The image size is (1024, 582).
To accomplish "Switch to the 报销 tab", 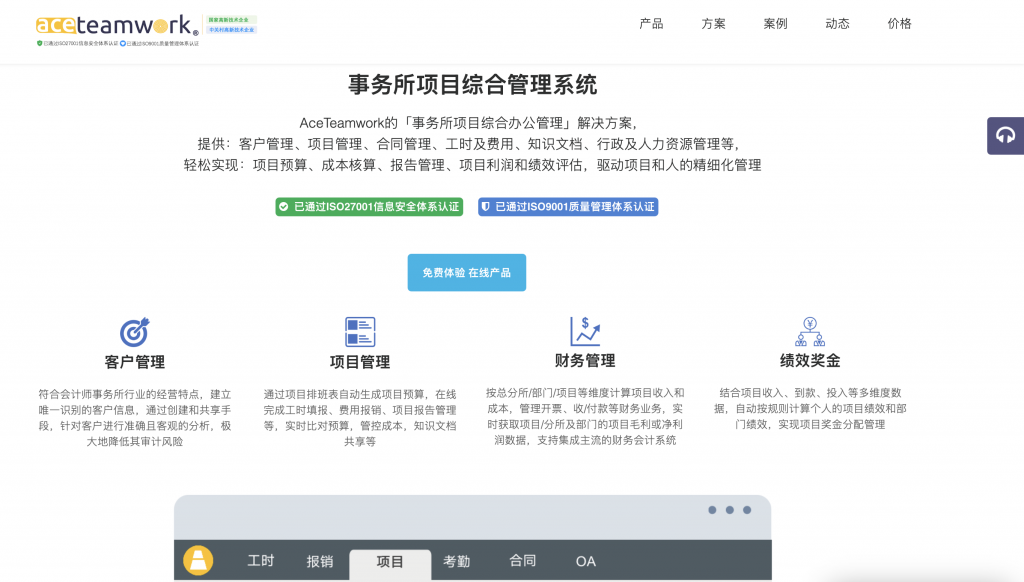I will point(320,561).
